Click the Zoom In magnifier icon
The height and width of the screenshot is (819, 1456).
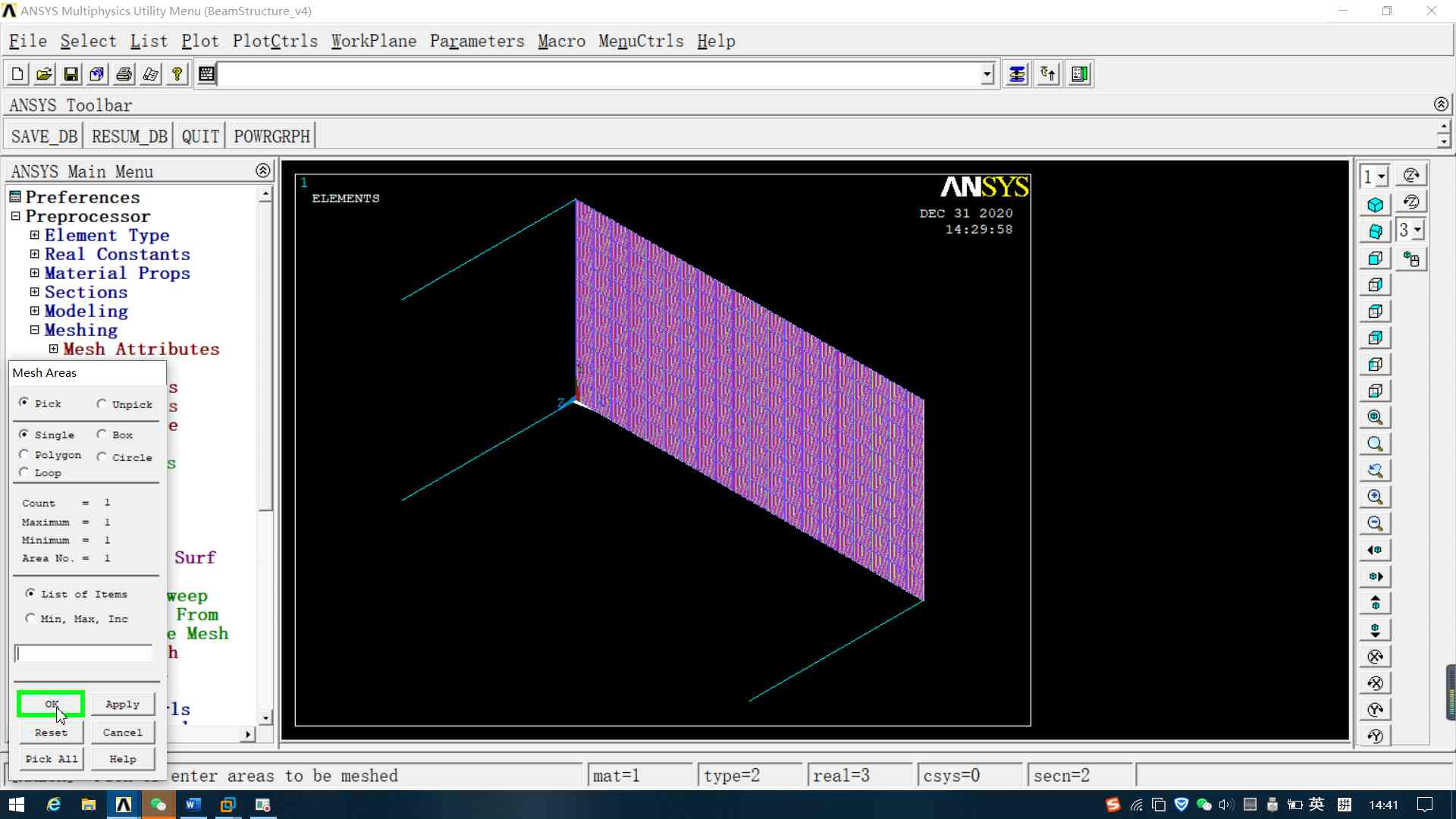(x=1374, y=497)
